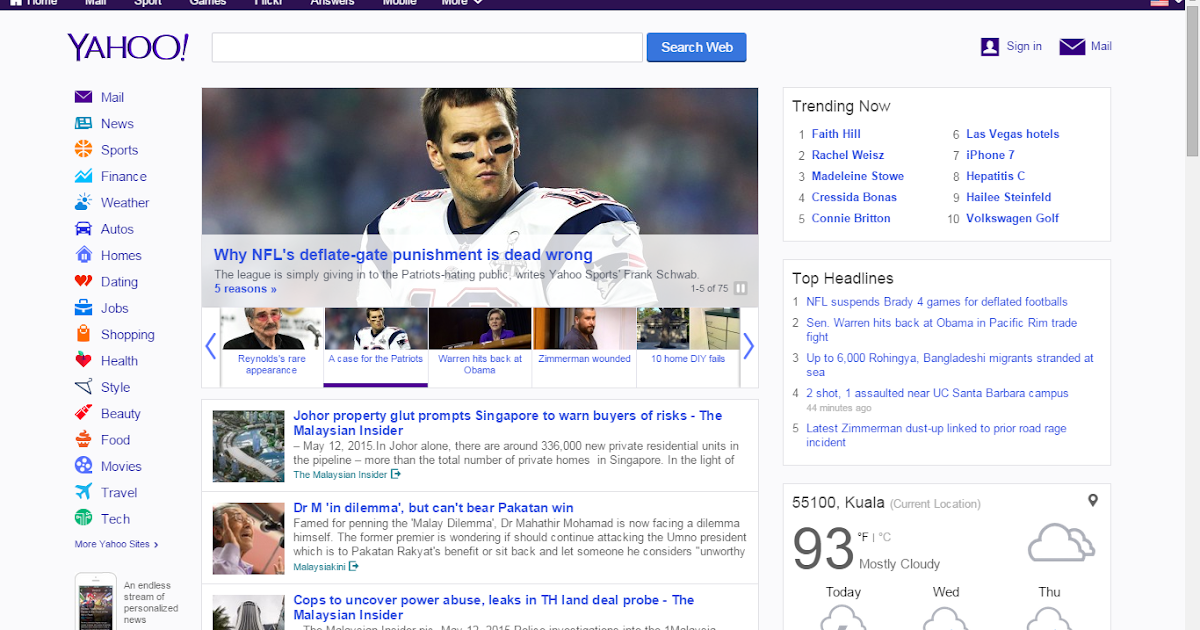
Task: Open headline about NFL suspending Brady
Action: pos(937,302)
